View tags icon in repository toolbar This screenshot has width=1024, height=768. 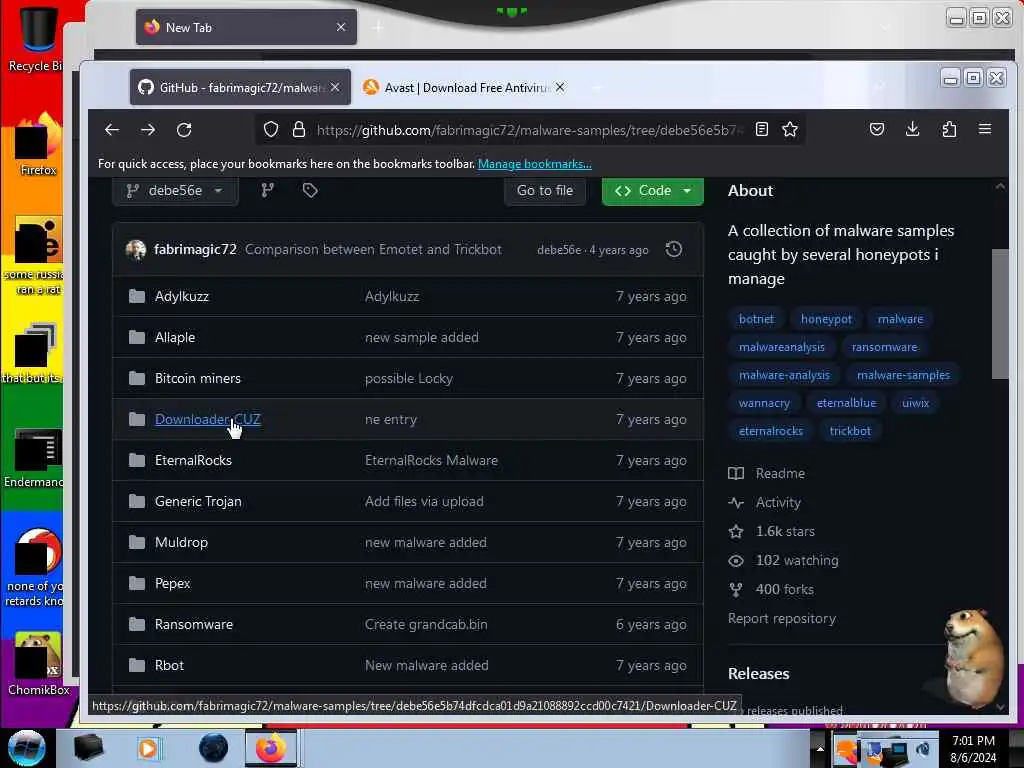click(x=310, y=190)
